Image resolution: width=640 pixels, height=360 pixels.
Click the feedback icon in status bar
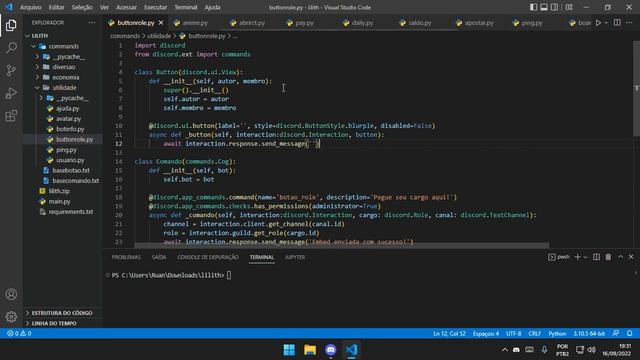point(616,333)
